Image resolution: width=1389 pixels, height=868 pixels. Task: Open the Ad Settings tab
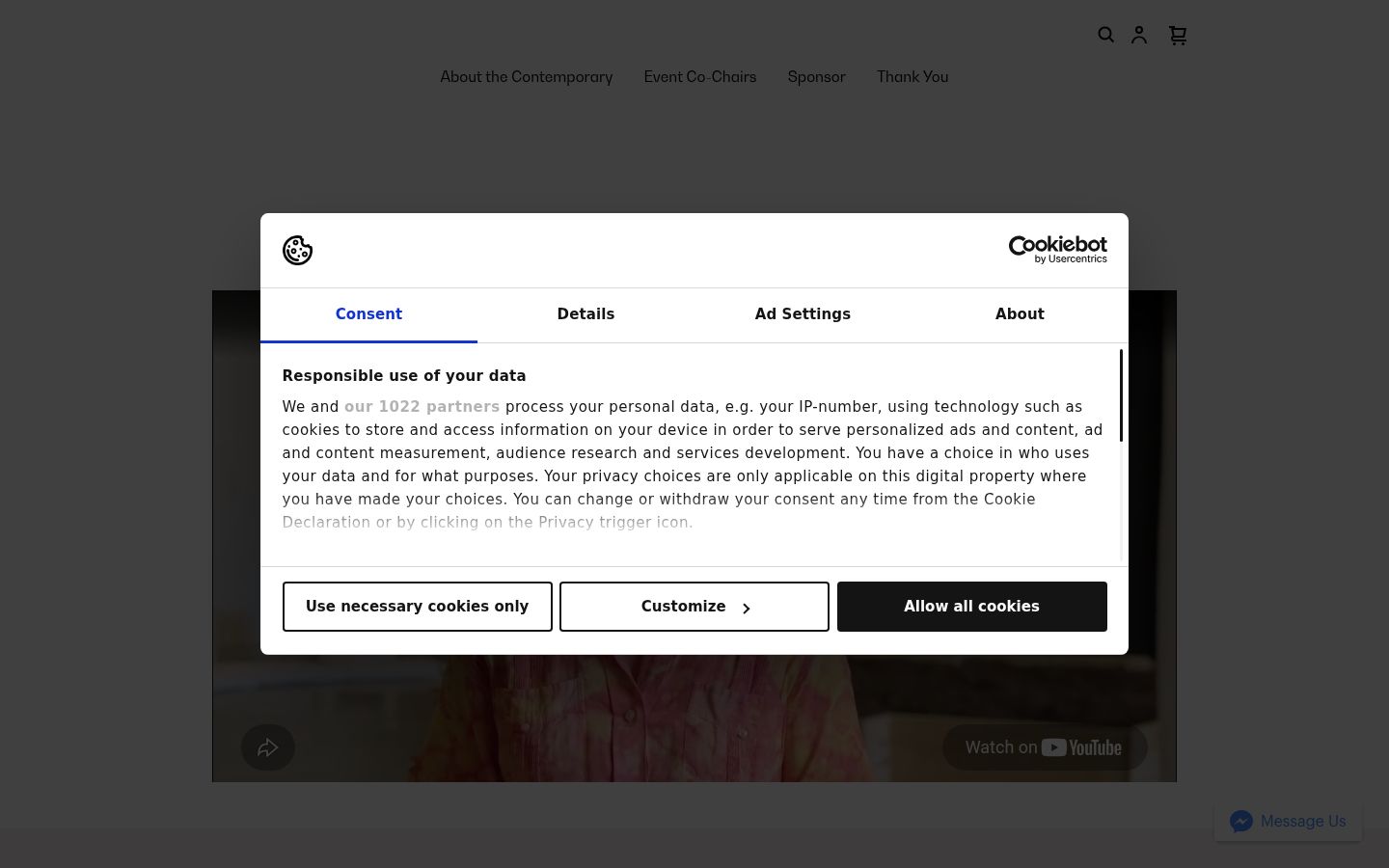click(803, 314)
